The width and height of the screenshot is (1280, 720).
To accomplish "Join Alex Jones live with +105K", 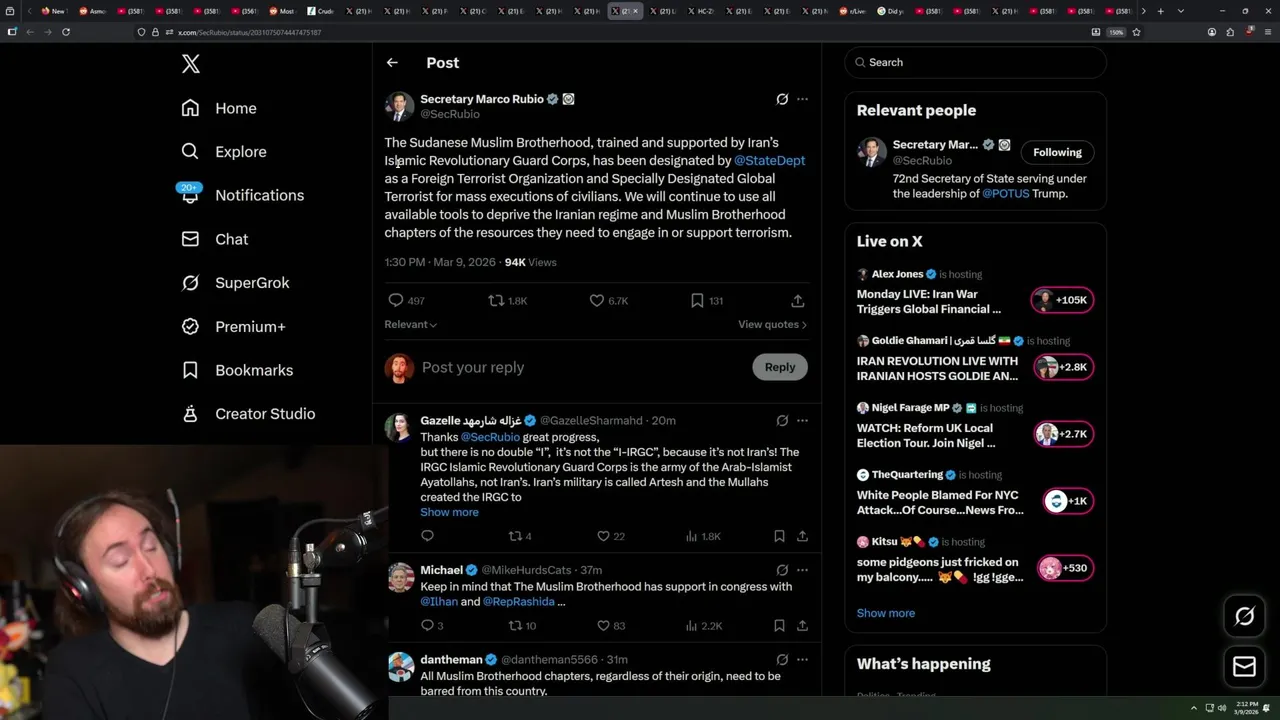I will 1062,300.
